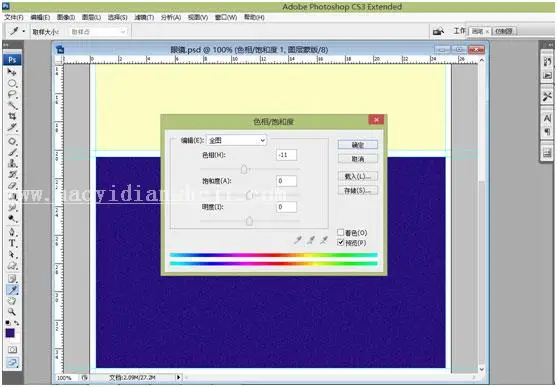
Task: Select the Healing Brush tool
Action: coord(12,141)
